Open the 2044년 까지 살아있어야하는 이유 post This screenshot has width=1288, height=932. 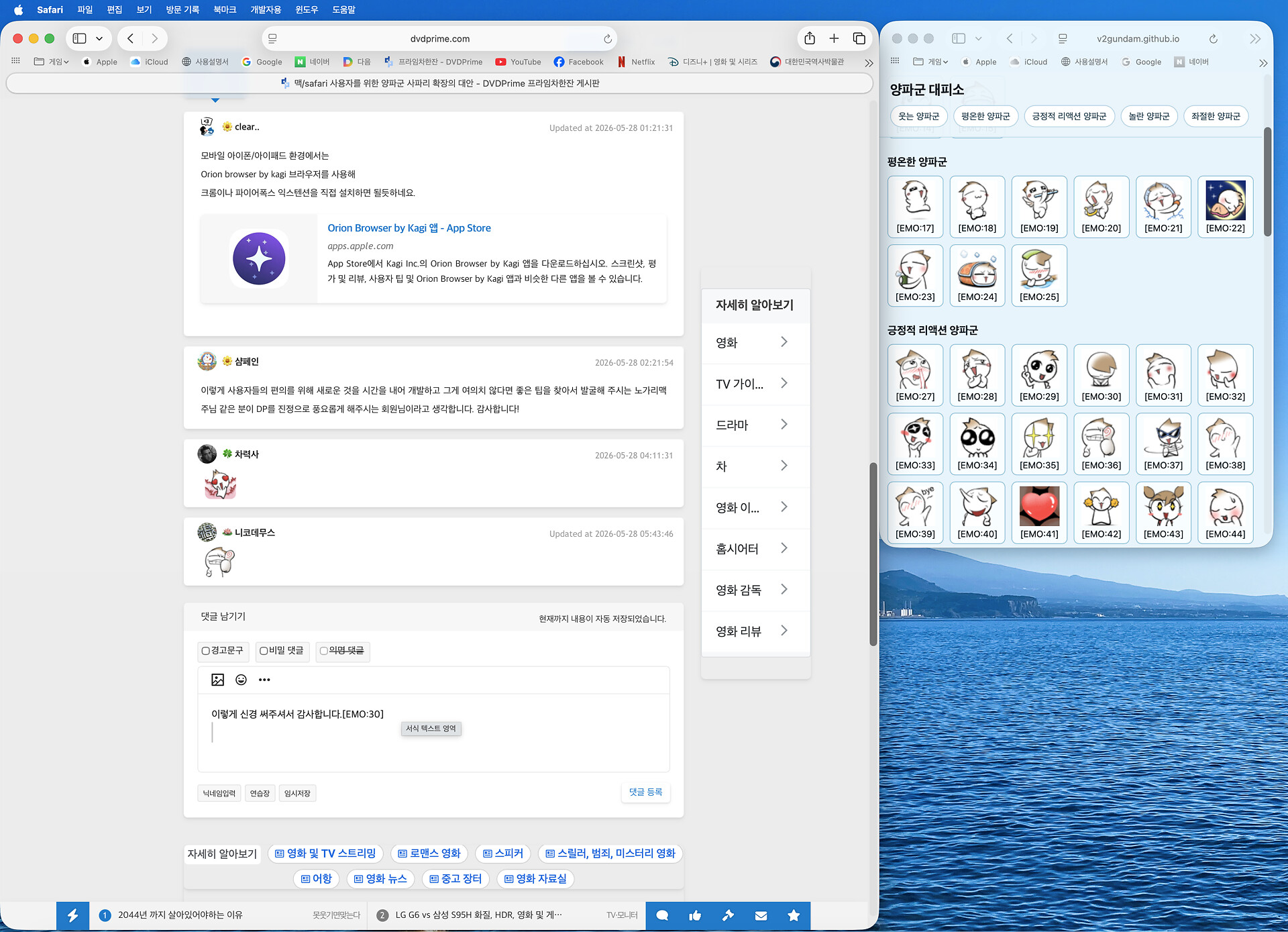click(x=180, y=915)
